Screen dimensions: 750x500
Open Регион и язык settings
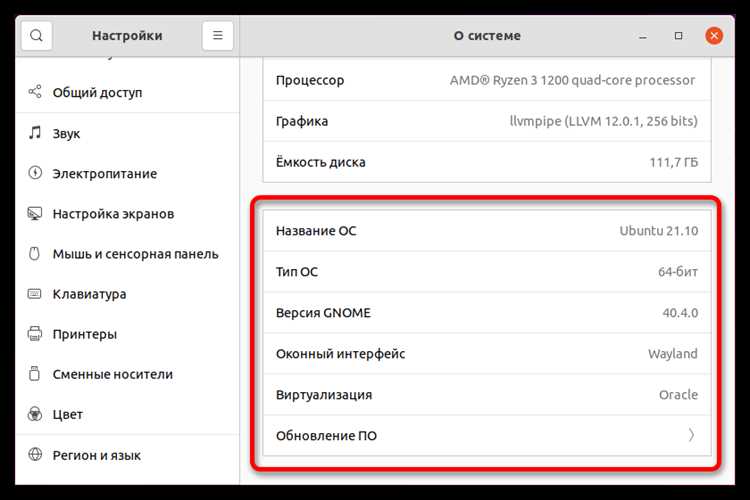tap(127, 455)
